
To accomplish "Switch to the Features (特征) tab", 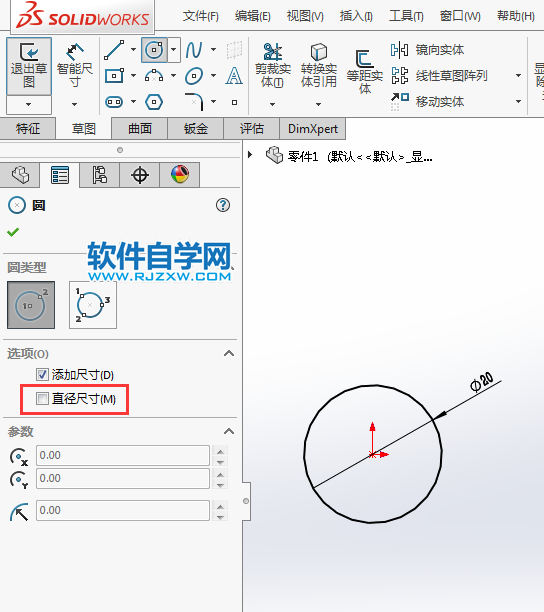I will coord(28,128).
